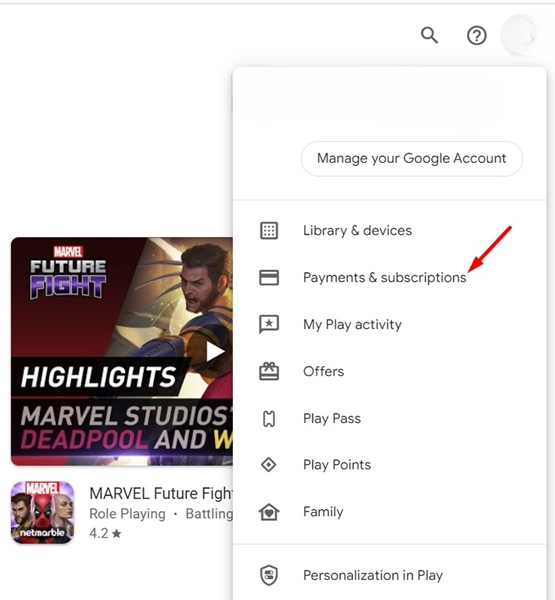The height and width of the screenshot is (600, 555).
Task: Select Payments & subscriptions menu entry
Action: pyautogui.click(x=390, y=277)
